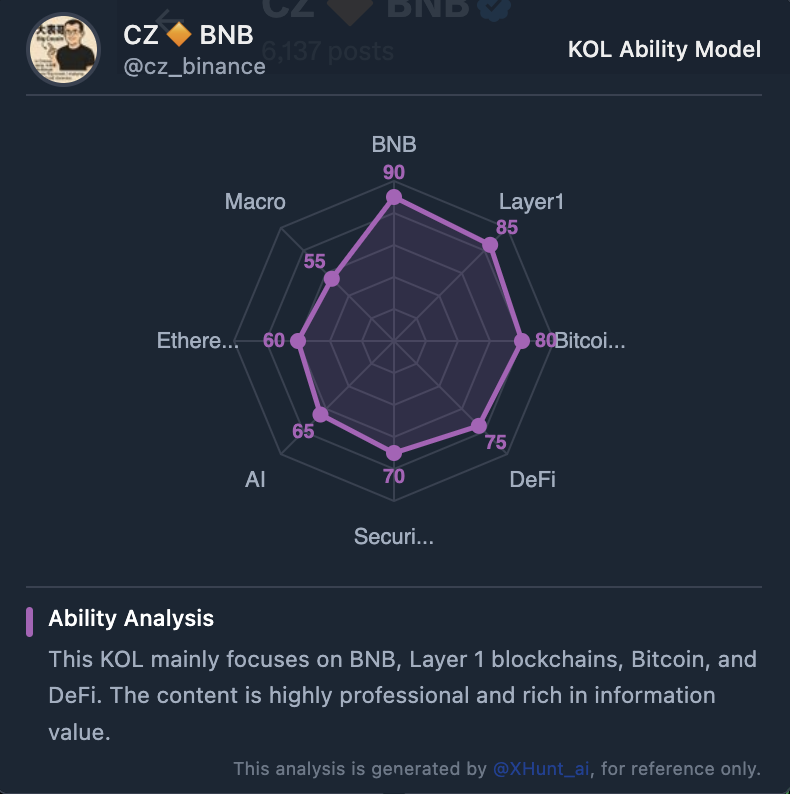Click the CZ BNB display name
The height and width of the screenshot is (794, 790).
click(x=188, y=35)
